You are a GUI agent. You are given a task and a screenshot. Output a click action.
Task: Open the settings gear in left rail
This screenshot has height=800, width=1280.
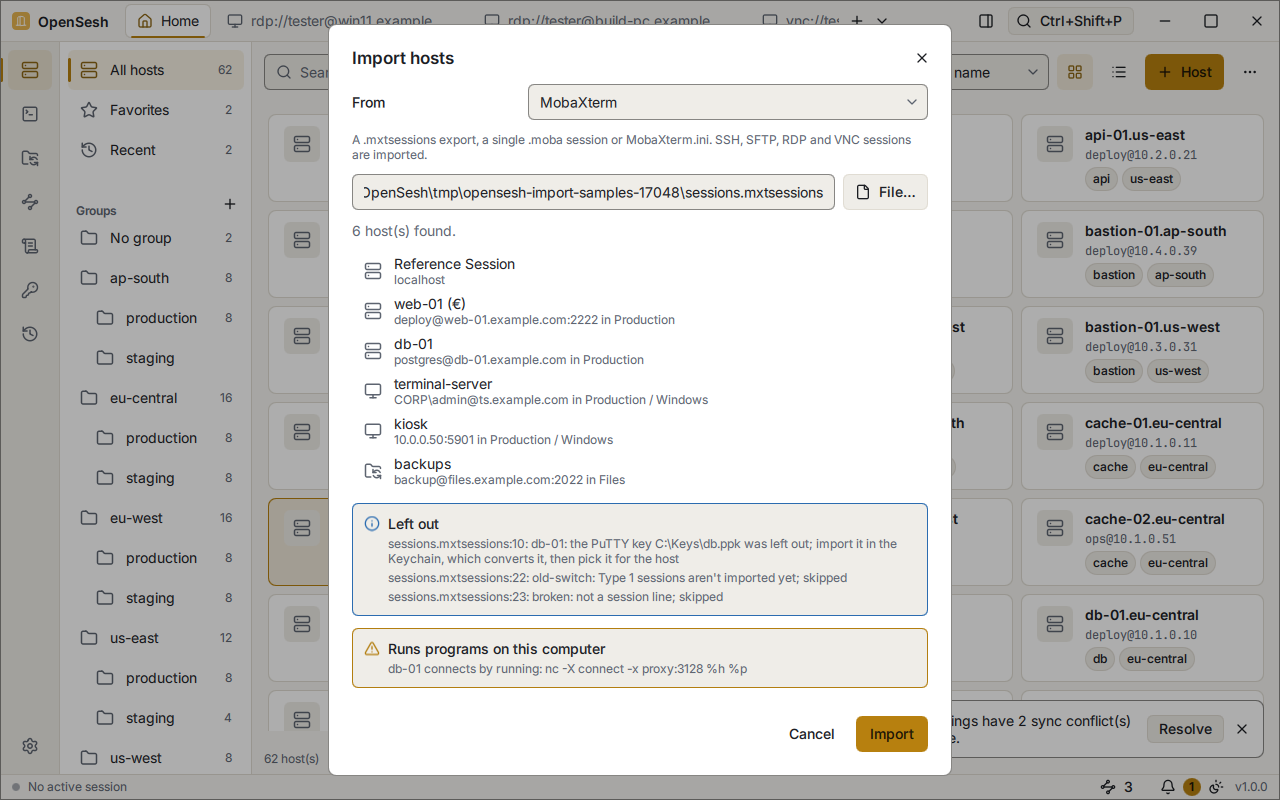pyautogui.click(x=30, y=746)
